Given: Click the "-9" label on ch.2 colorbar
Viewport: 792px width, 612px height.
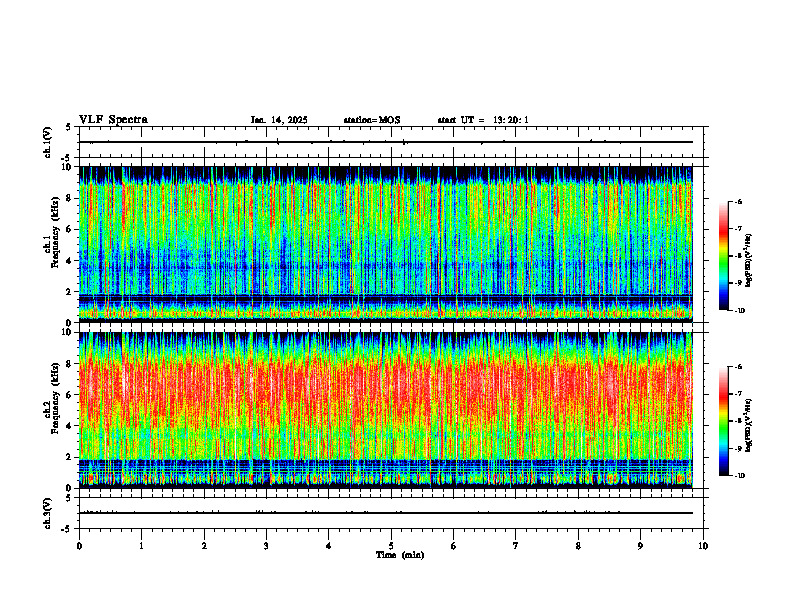Looking at the screenshot, I should pyautogui.click(x=738, y=448).
